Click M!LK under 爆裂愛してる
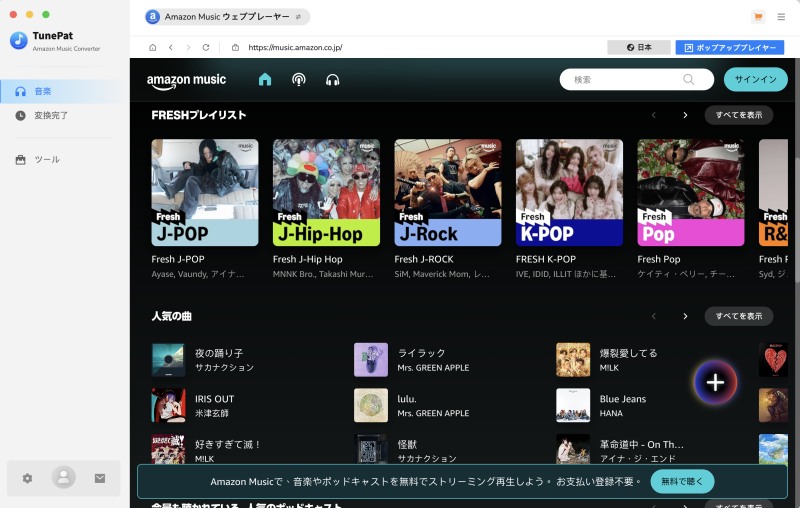 click(x=609, y=368)
